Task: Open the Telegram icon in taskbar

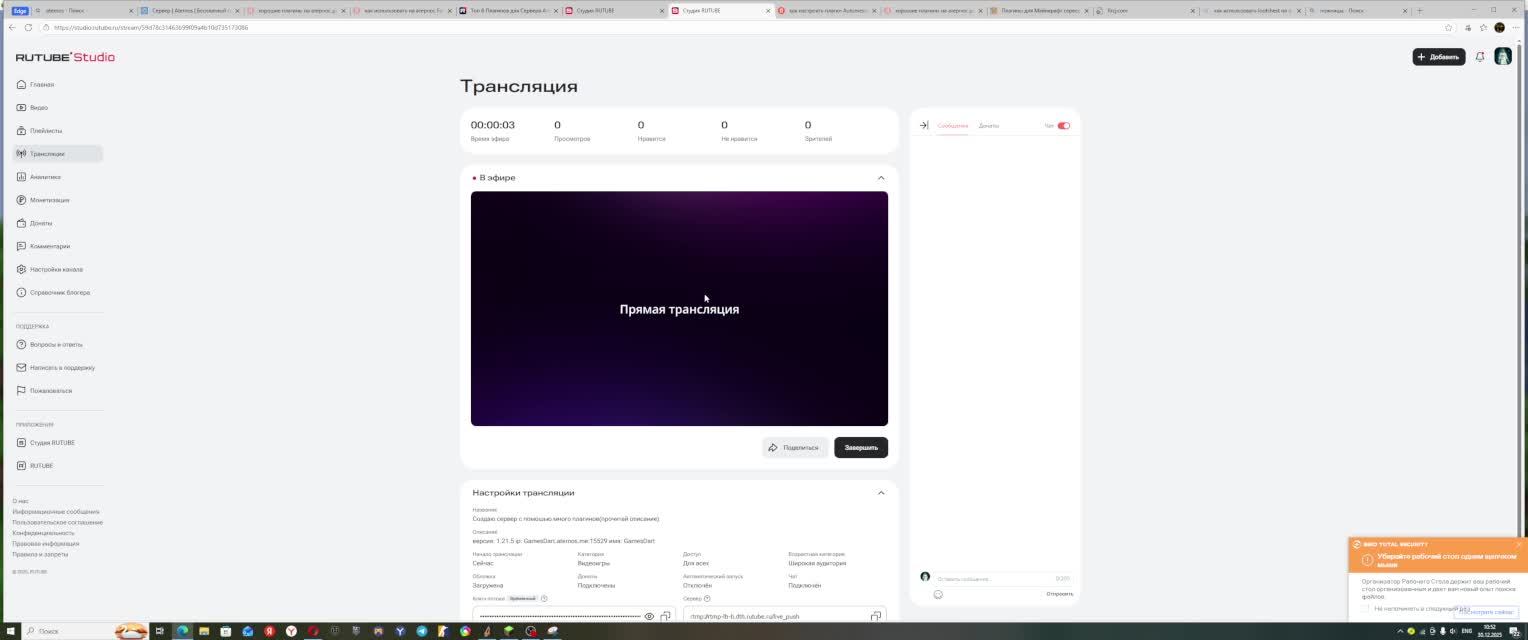Action: [421, 631]
